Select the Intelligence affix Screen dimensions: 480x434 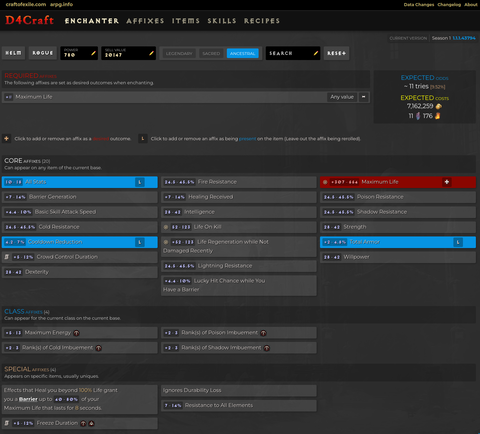tap(239, 212)
